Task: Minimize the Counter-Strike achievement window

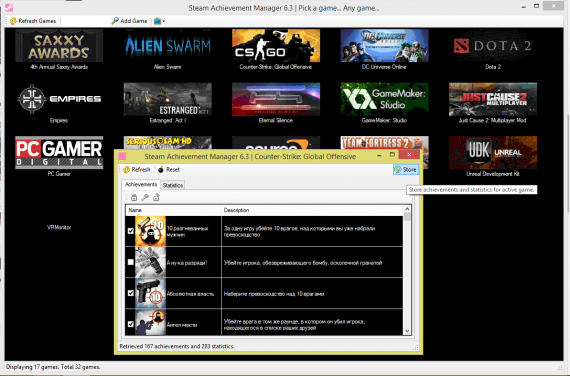Action: pos(379,155)
